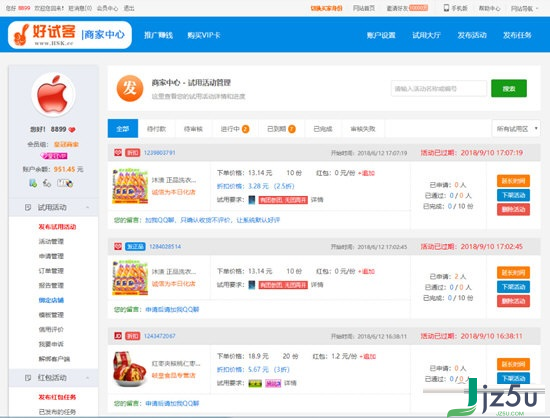Click the middle verification icon under balance

pyautogui.click(x=47, y=183)
